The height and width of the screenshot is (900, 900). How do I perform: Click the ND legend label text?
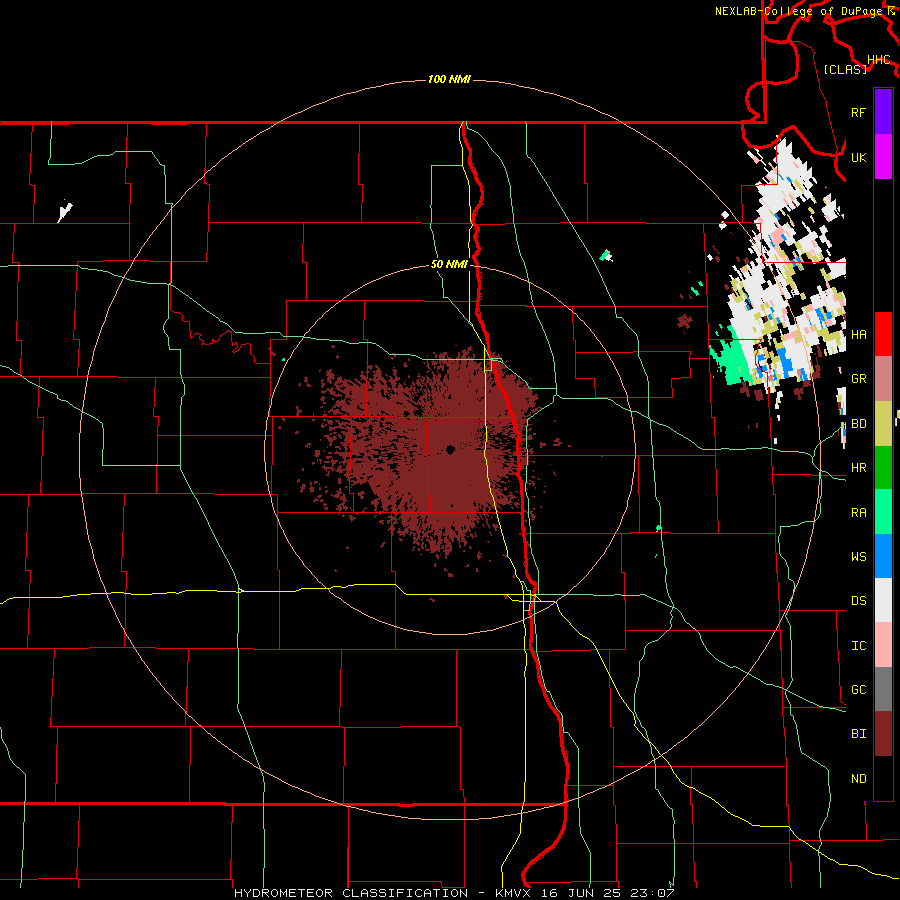pyautogui.click(x=858, y=779)
